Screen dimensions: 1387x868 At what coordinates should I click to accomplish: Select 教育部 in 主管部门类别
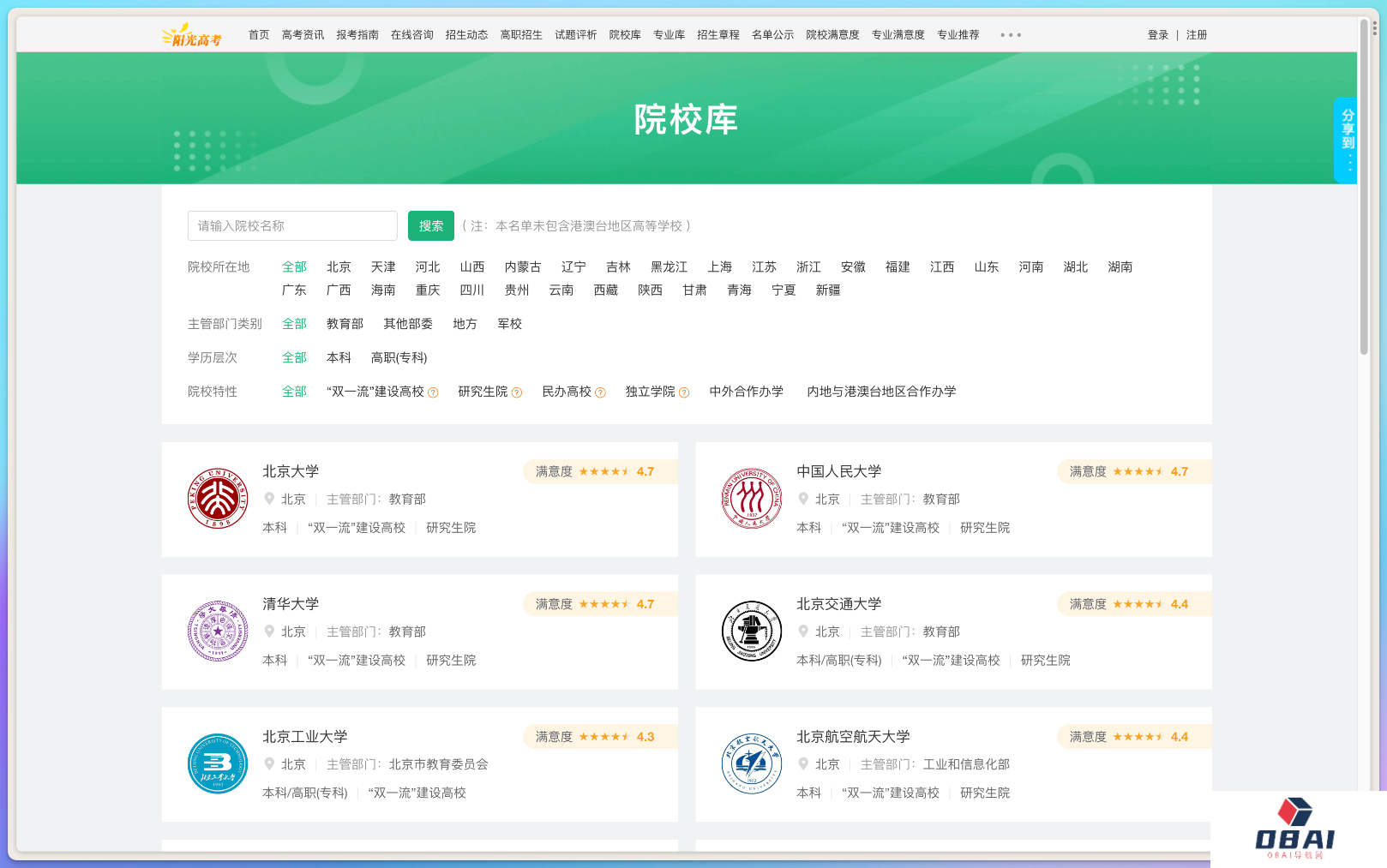[x=345, y=324]
